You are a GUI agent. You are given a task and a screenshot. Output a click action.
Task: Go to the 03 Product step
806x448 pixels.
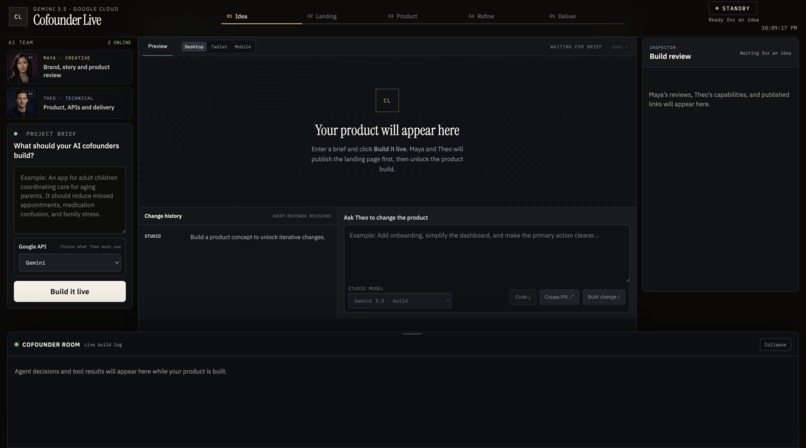pyautogui.click(x=402, y=16)
